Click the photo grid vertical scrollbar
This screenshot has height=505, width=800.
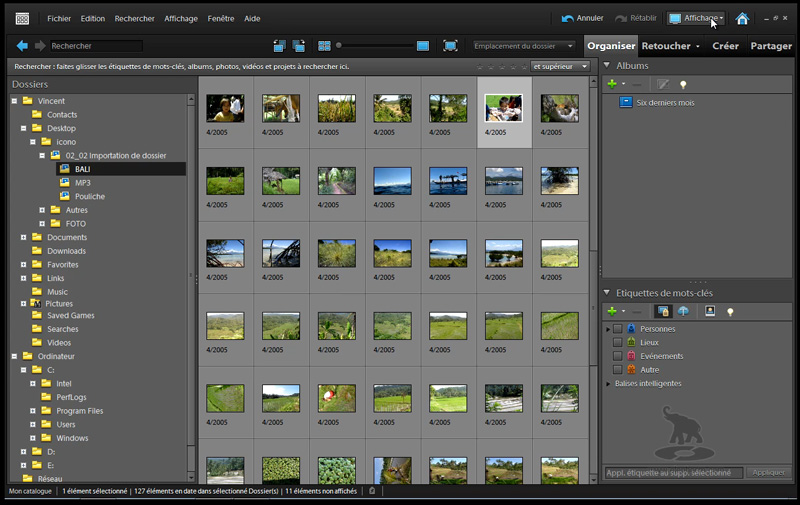click(x=593, y=281)
